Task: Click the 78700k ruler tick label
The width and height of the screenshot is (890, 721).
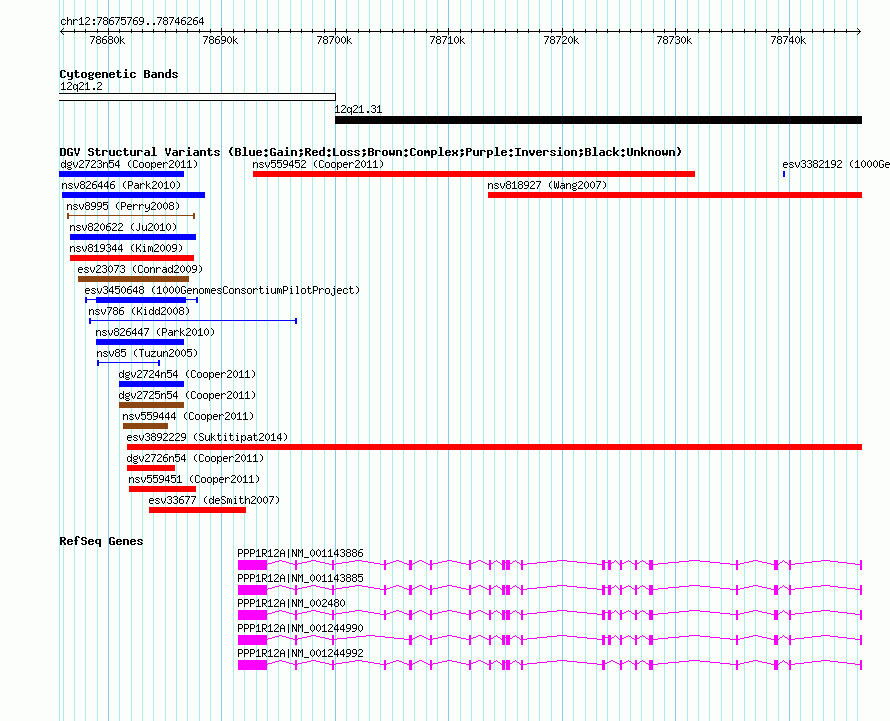Action: [334, 40]
